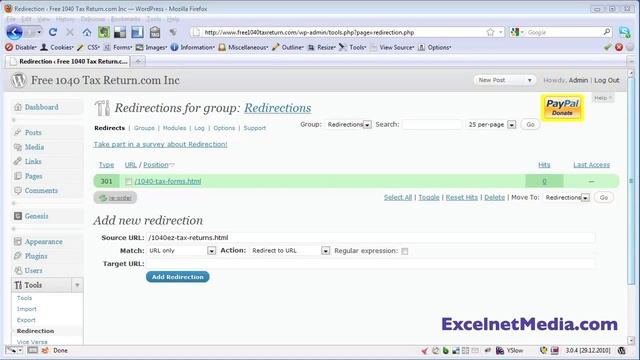Open Plugins in the admin sidebar
640x360 pixels.
(36, 256)
